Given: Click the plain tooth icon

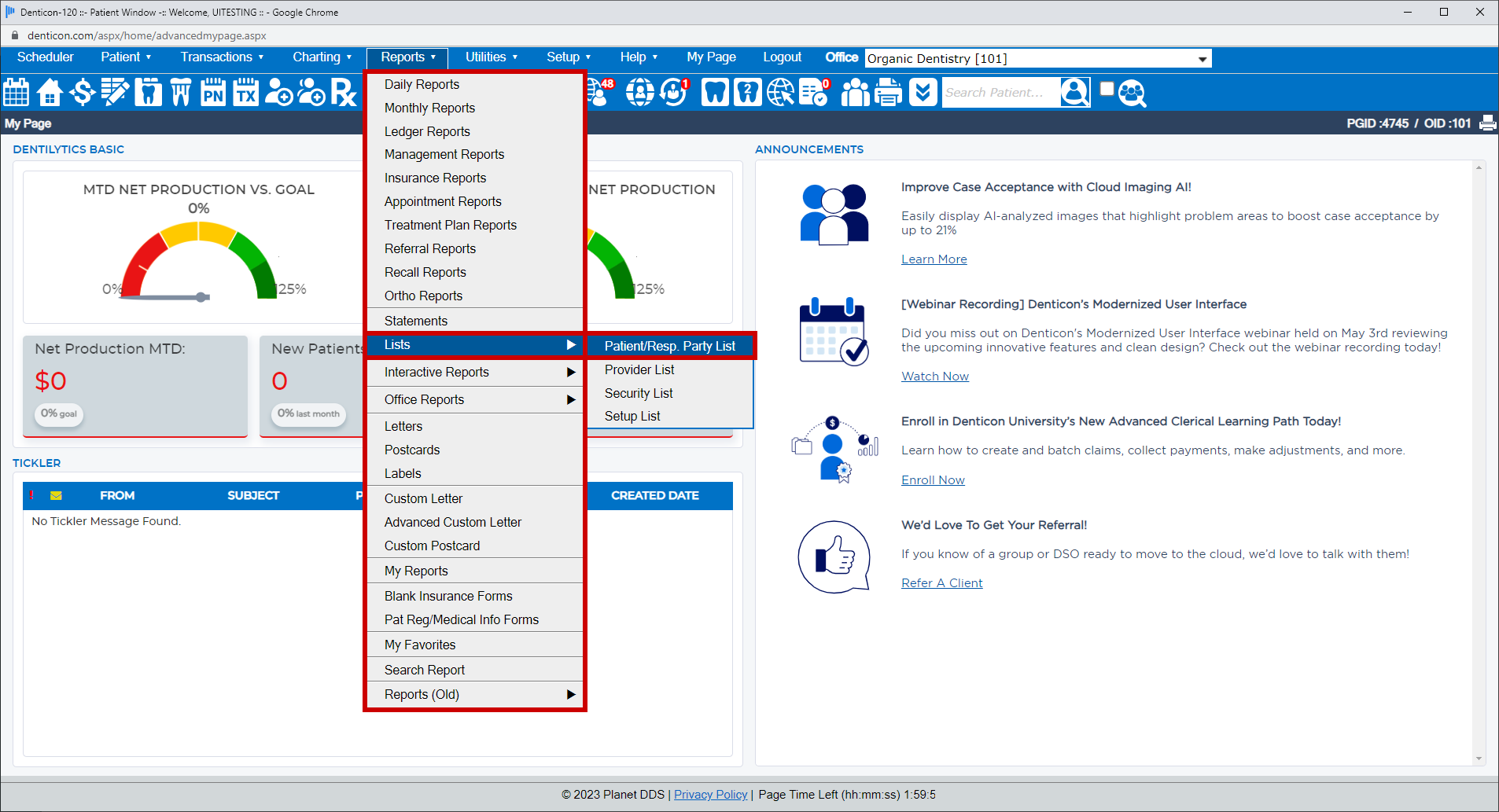Looking at the screenshot, I should 715,92.
